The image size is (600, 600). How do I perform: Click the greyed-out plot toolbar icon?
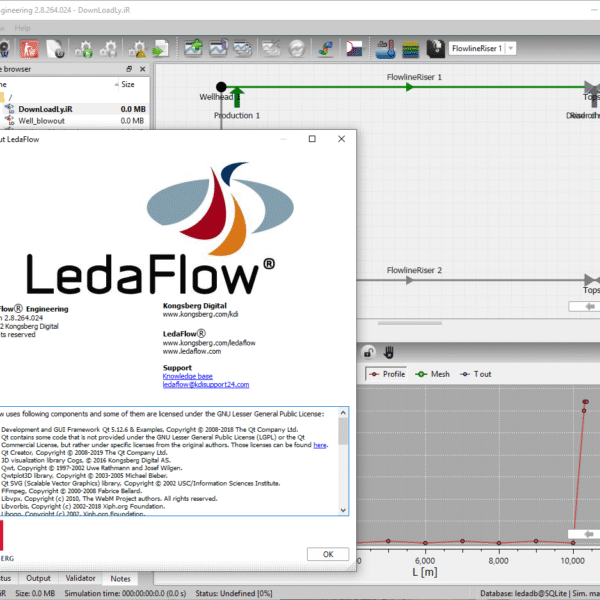(271, 49)
